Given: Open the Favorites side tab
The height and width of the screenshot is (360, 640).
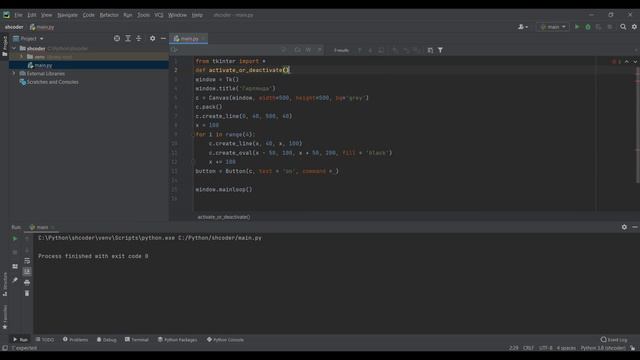Looking at the screenshot, I should pos(5,318).
